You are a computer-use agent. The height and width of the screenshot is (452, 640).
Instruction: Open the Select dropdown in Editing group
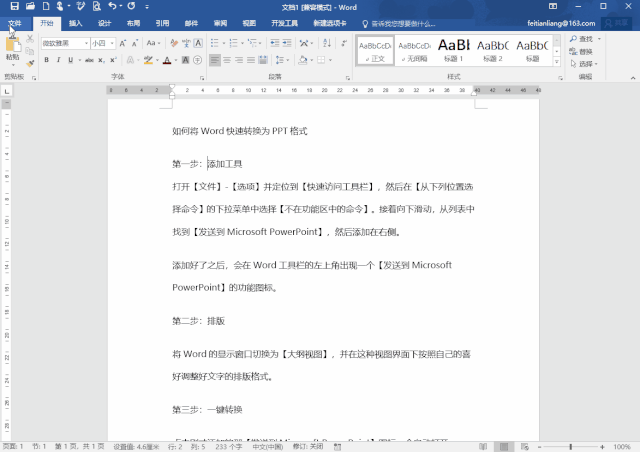(584, 64)
